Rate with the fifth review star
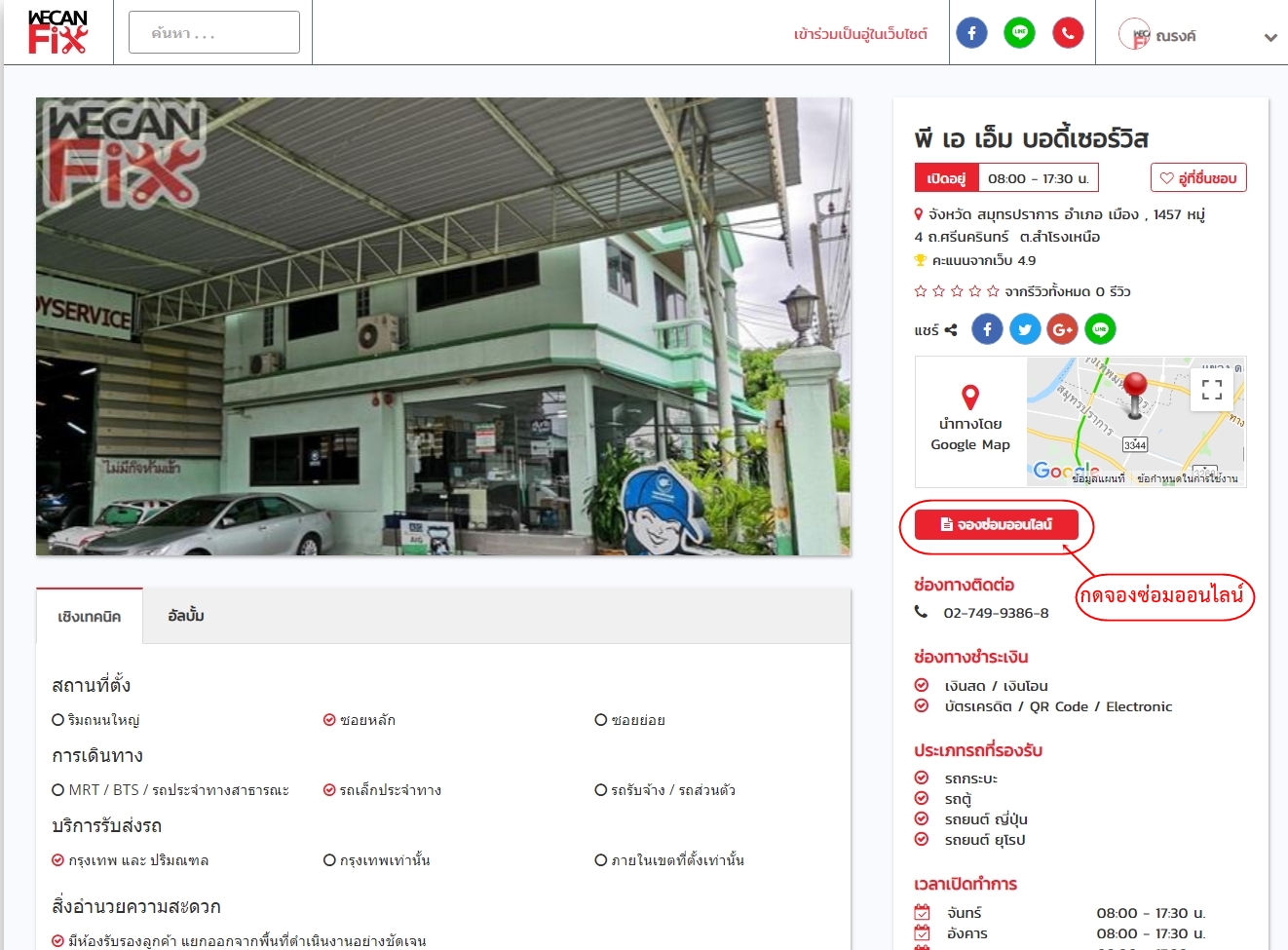1288x950 pixels. pos(993,291)
